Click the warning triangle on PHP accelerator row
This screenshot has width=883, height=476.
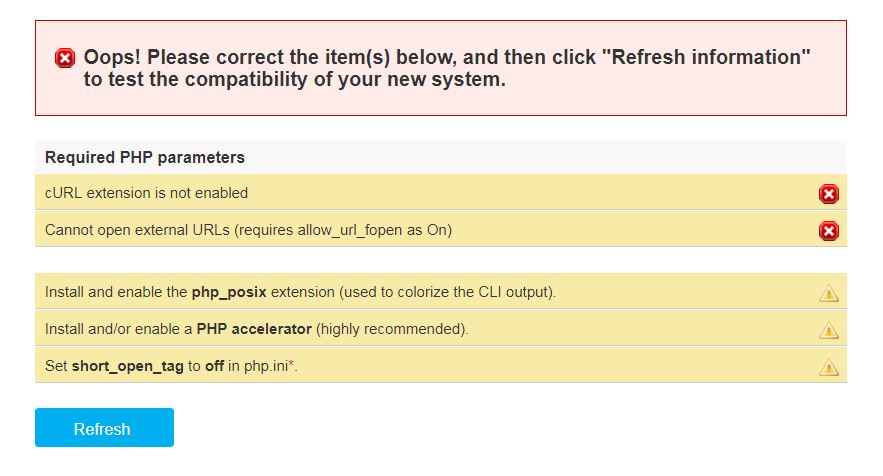click(829, 330)
